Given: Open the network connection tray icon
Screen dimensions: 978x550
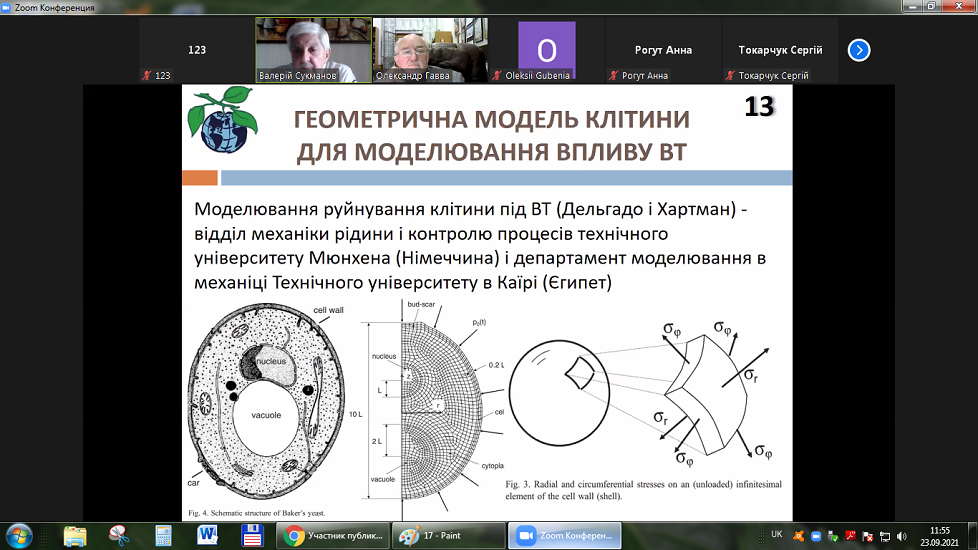Looking at the screenshot, I should point(884,536).
